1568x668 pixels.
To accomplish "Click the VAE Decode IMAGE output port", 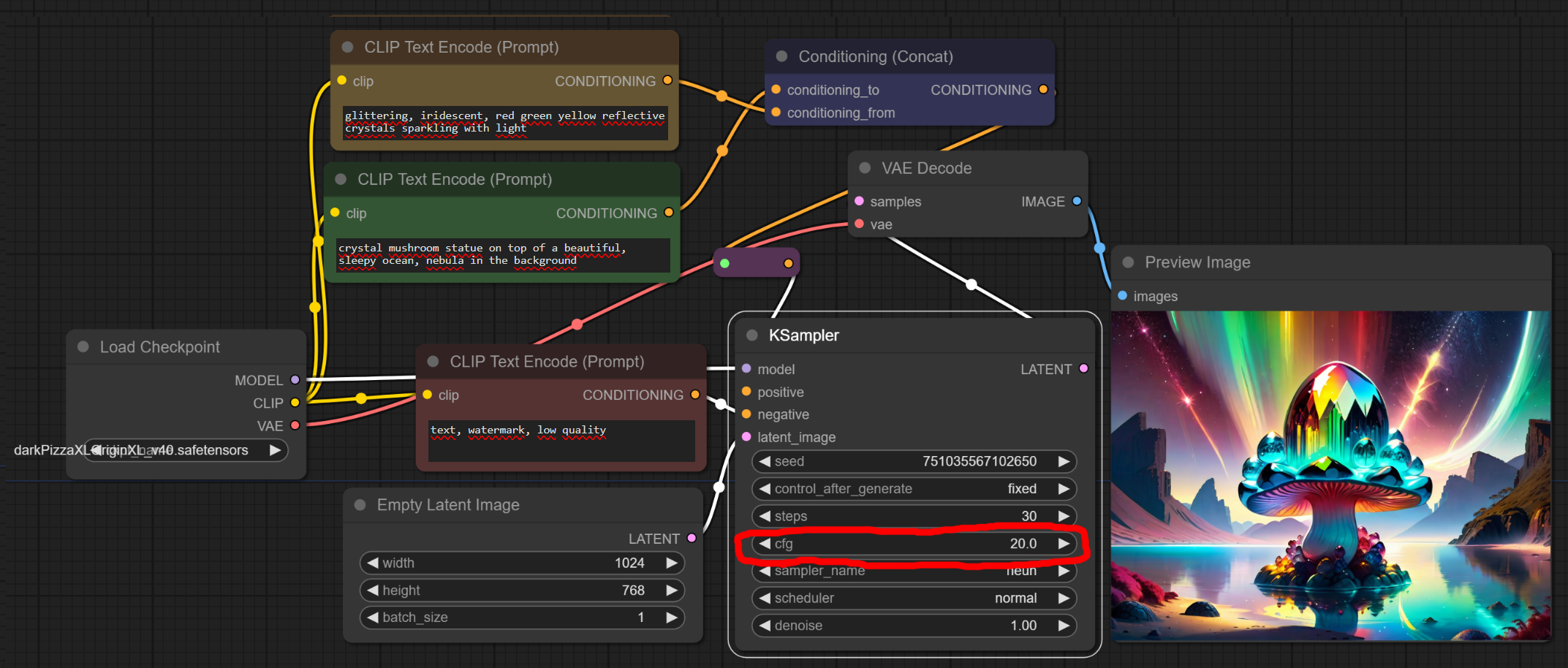I will click(x=1077, y=201).
